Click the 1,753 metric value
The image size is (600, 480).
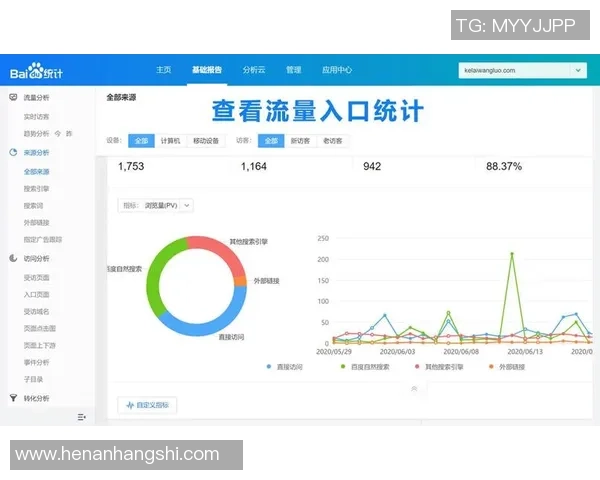click(x=131, y=167)
